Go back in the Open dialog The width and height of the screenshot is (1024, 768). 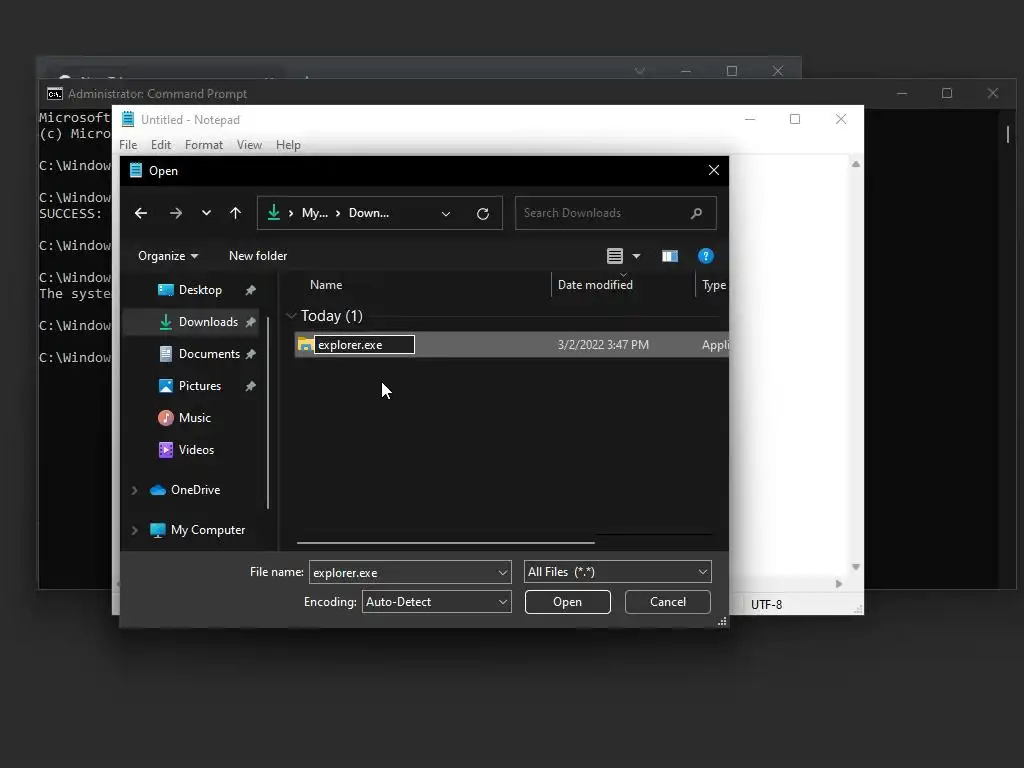141,213
